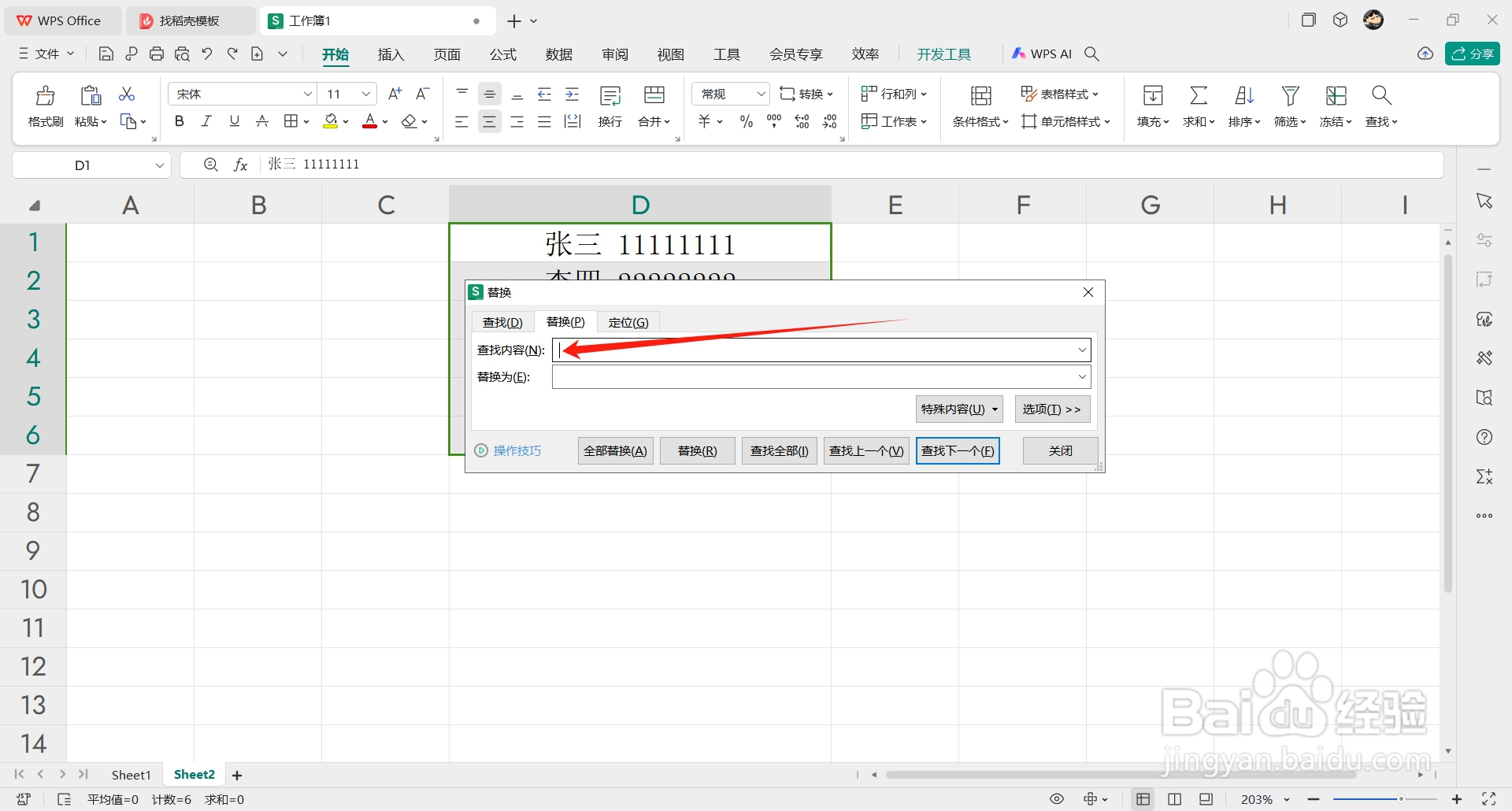Click the 查找下一个(F) button
Screen dimensions: 1512x811
point(958,451)
